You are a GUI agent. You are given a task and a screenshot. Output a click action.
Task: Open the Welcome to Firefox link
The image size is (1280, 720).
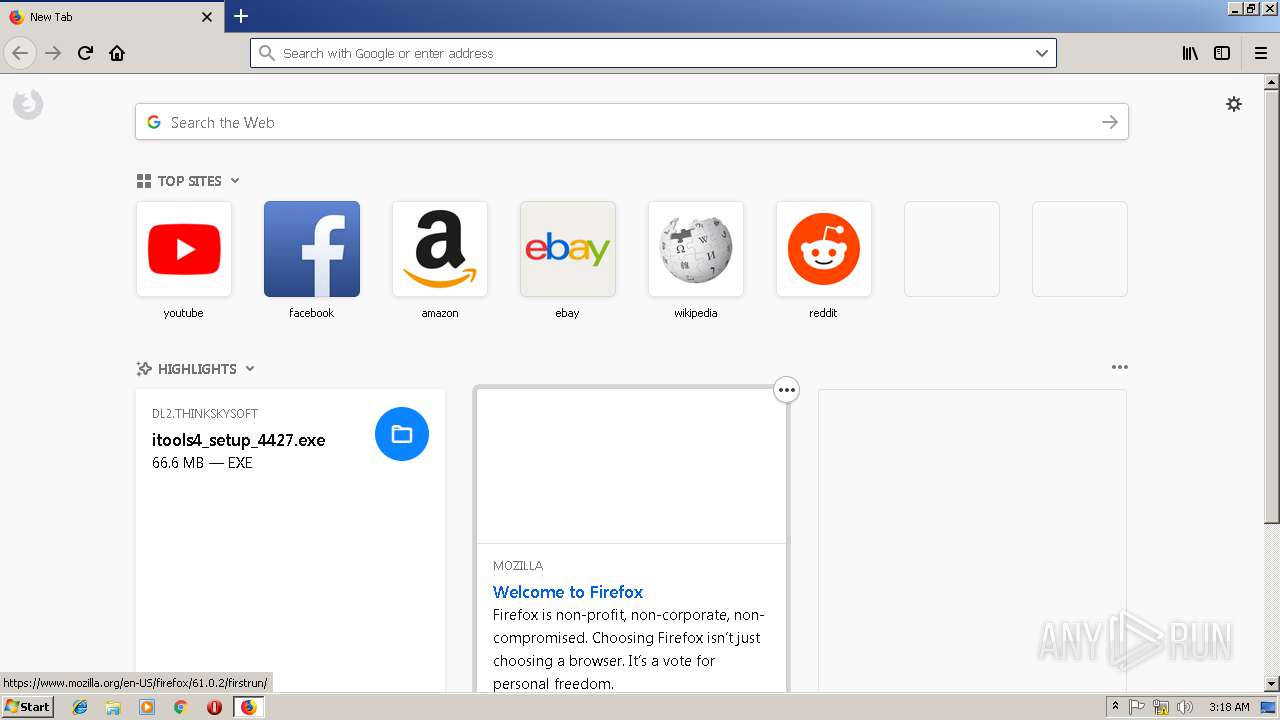(568, 592)
